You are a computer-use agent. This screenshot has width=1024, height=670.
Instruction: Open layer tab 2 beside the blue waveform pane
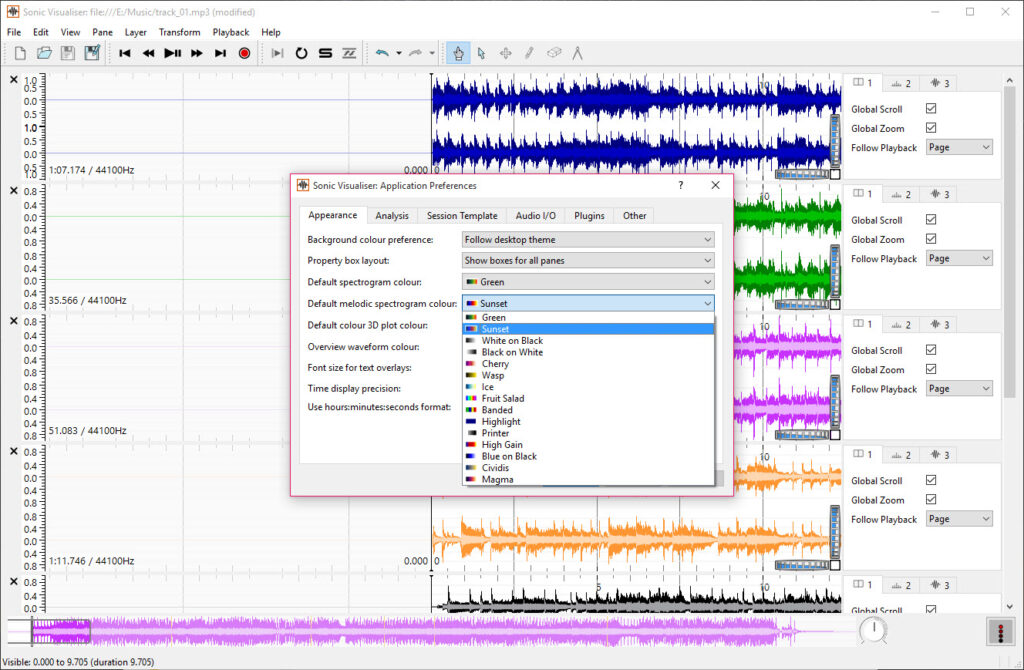pyautogui.click(x=901, y=83)
